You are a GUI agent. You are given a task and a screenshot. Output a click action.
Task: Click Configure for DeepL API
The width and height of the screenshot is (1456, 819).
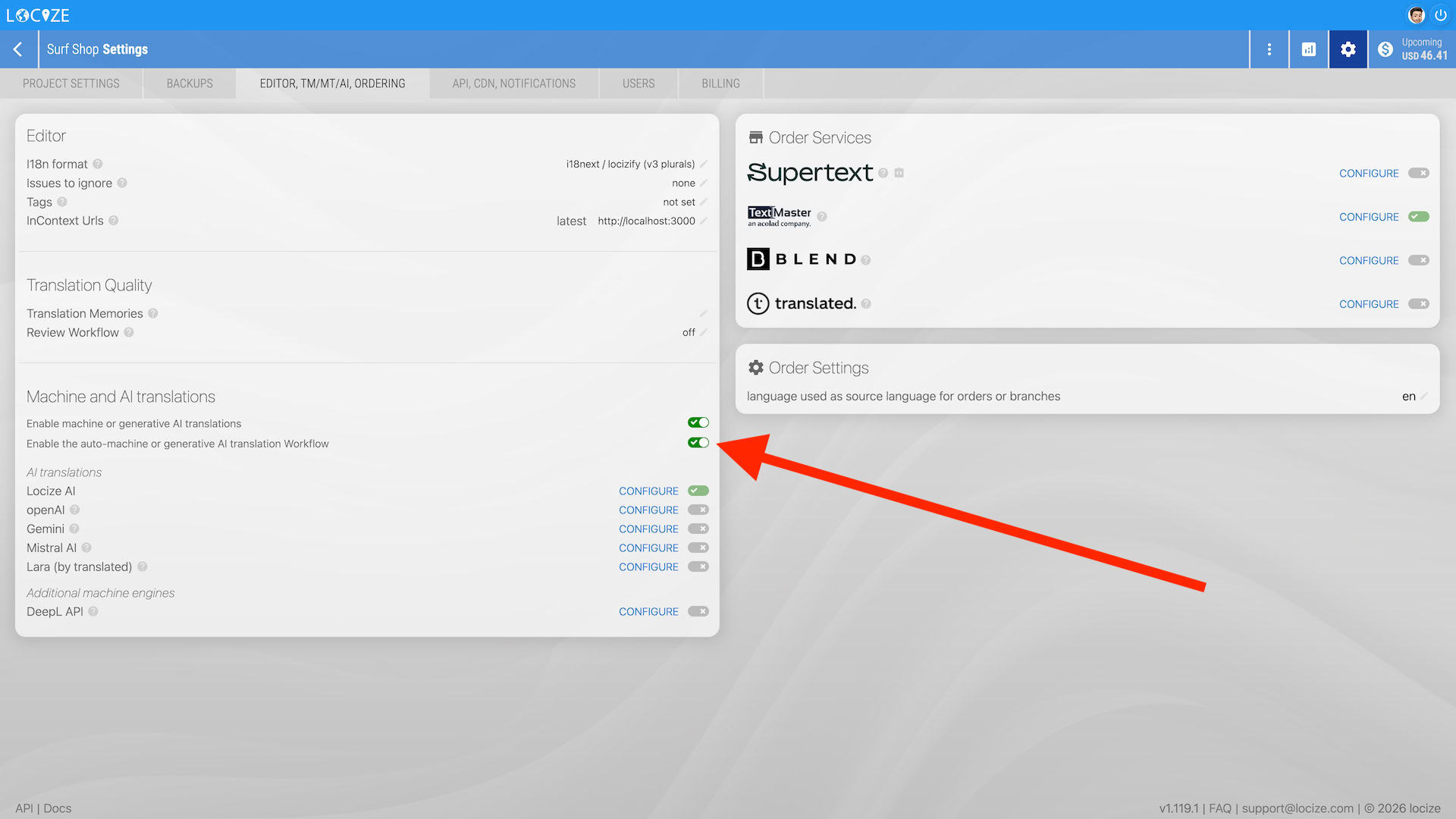coord(648,611)
